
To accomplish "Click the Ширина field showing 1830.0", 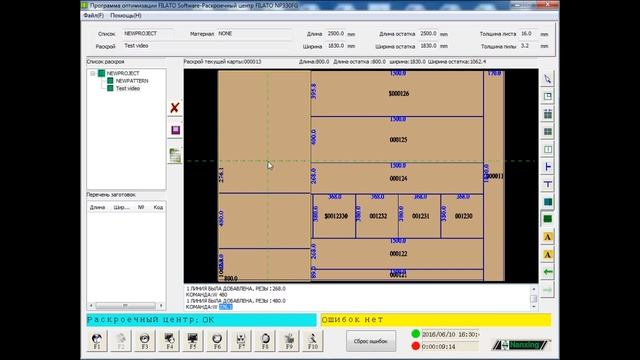I will [336, 46].
